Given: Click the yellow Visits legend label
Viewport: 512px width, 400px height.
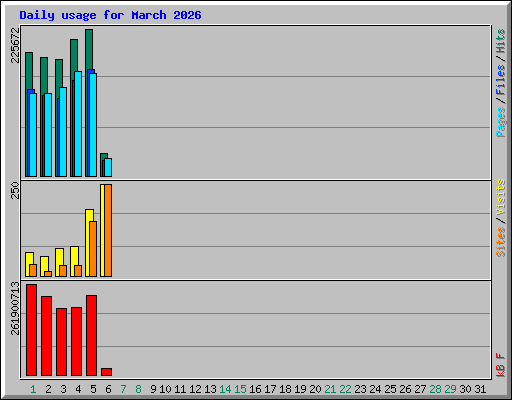Looking at the screenshot, I should pos(501,197).
